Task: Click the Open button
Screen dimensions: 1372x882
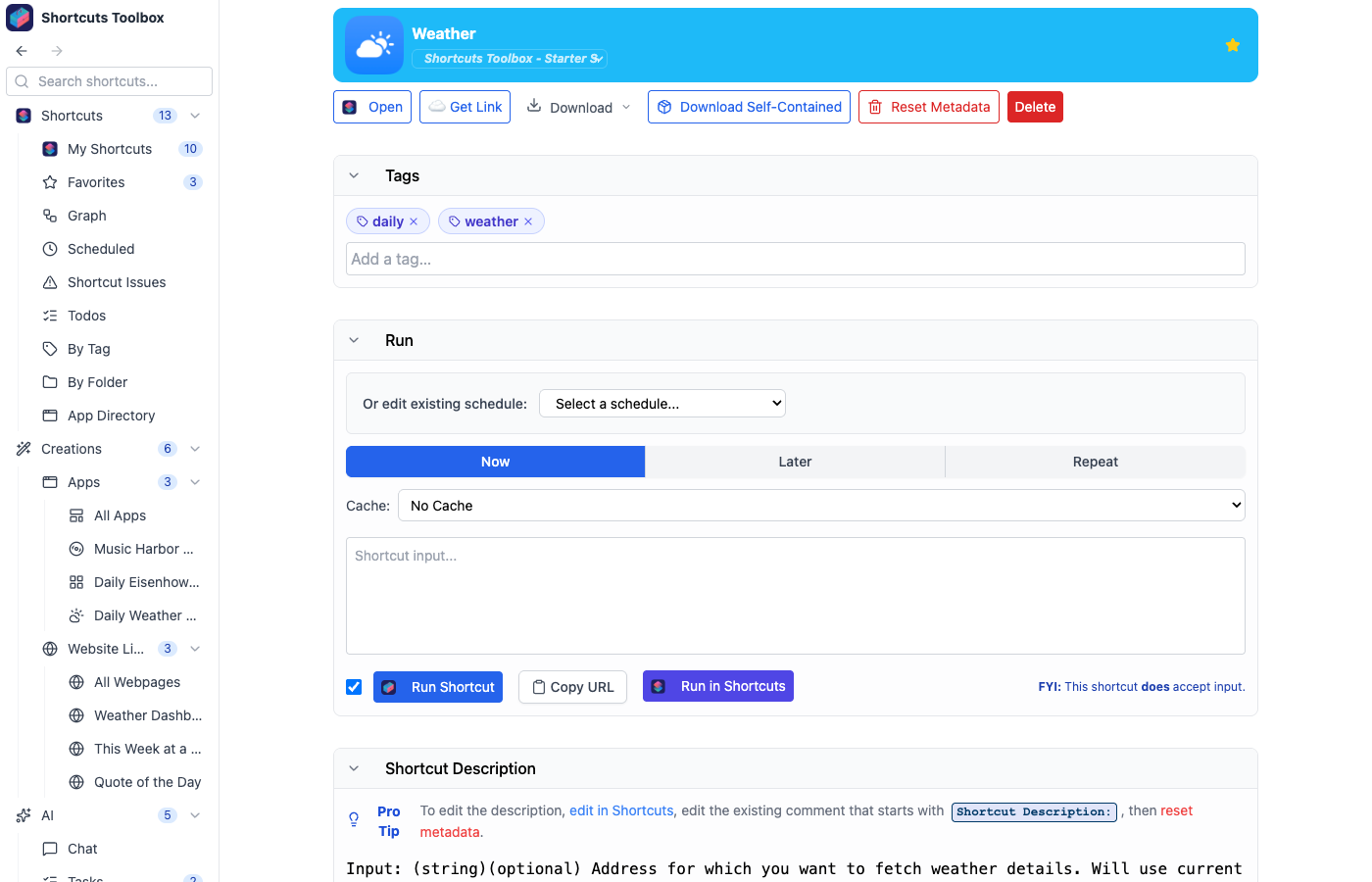Action: (372, 107)
